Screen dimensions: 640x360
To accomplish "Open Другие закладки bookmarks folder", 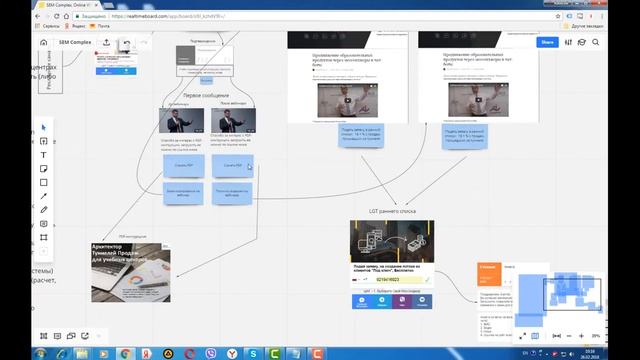I will [584, 26].
